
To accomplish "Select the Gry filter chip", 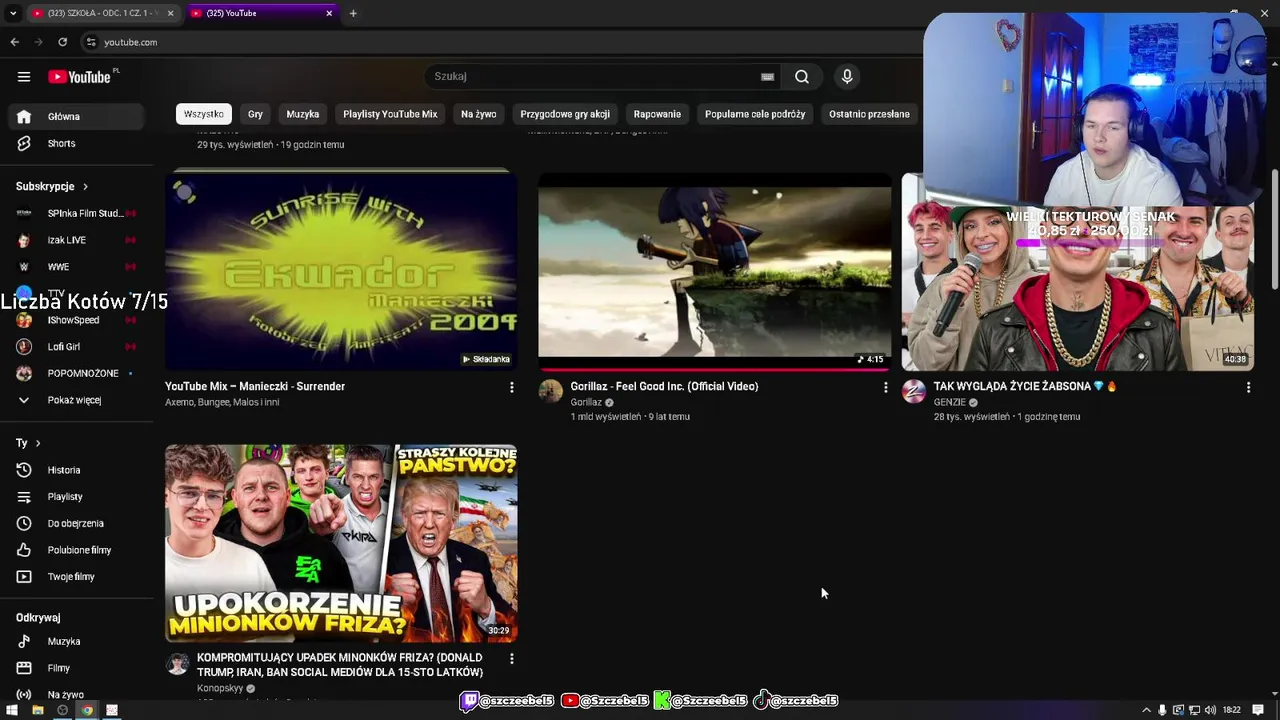I will [x=255, y=114].
